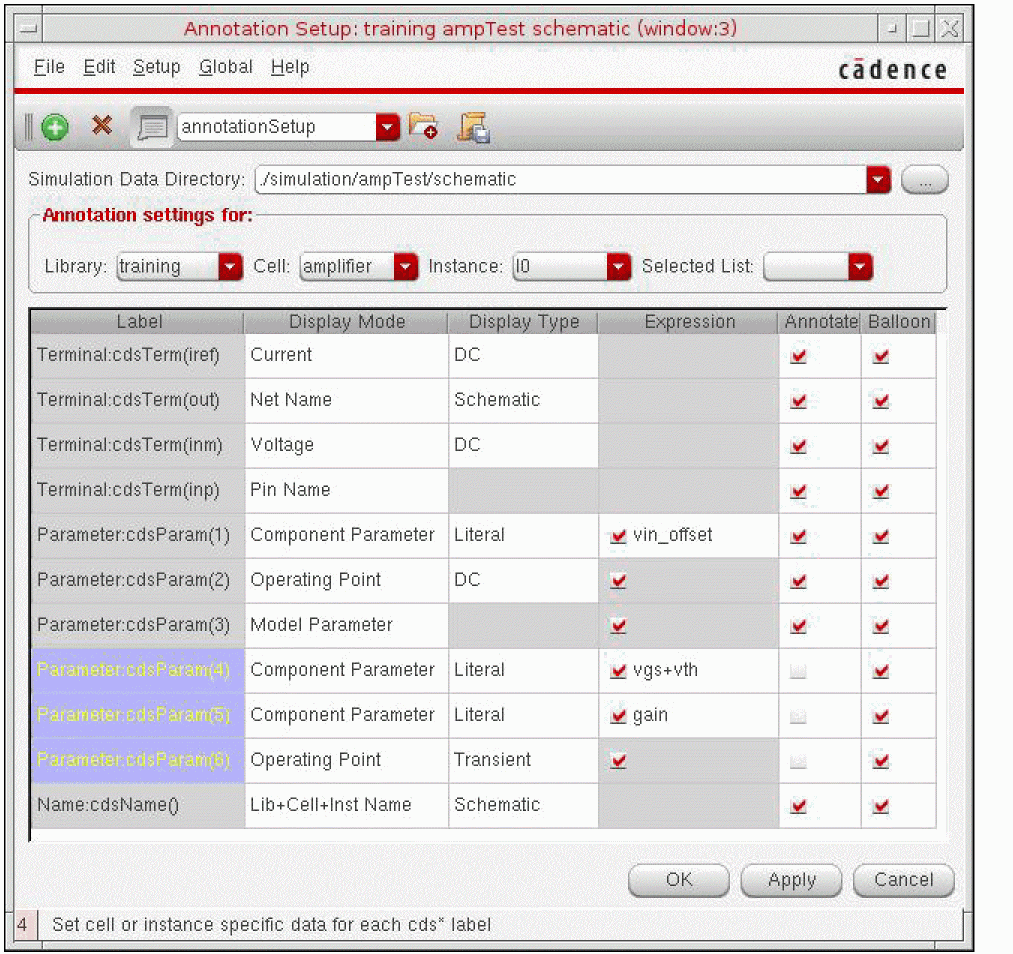Toggle Annotate checkbox for cdsTerm(inm)
The width and height of the screenshot is (1013, 954).
pos(799,446)
